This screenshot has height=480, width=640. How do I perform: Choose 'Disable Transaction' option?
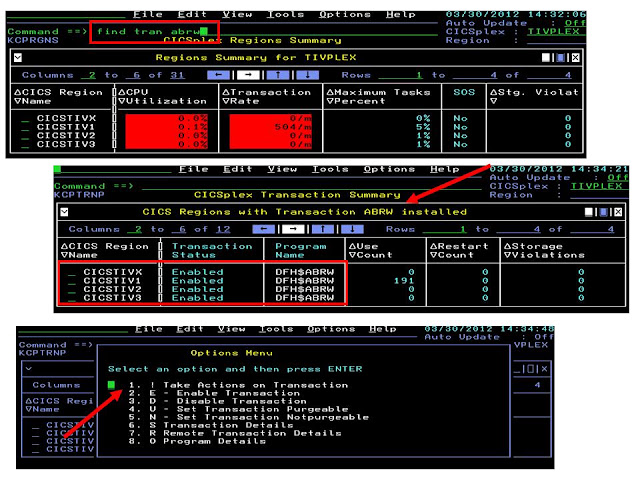(218, 401)
